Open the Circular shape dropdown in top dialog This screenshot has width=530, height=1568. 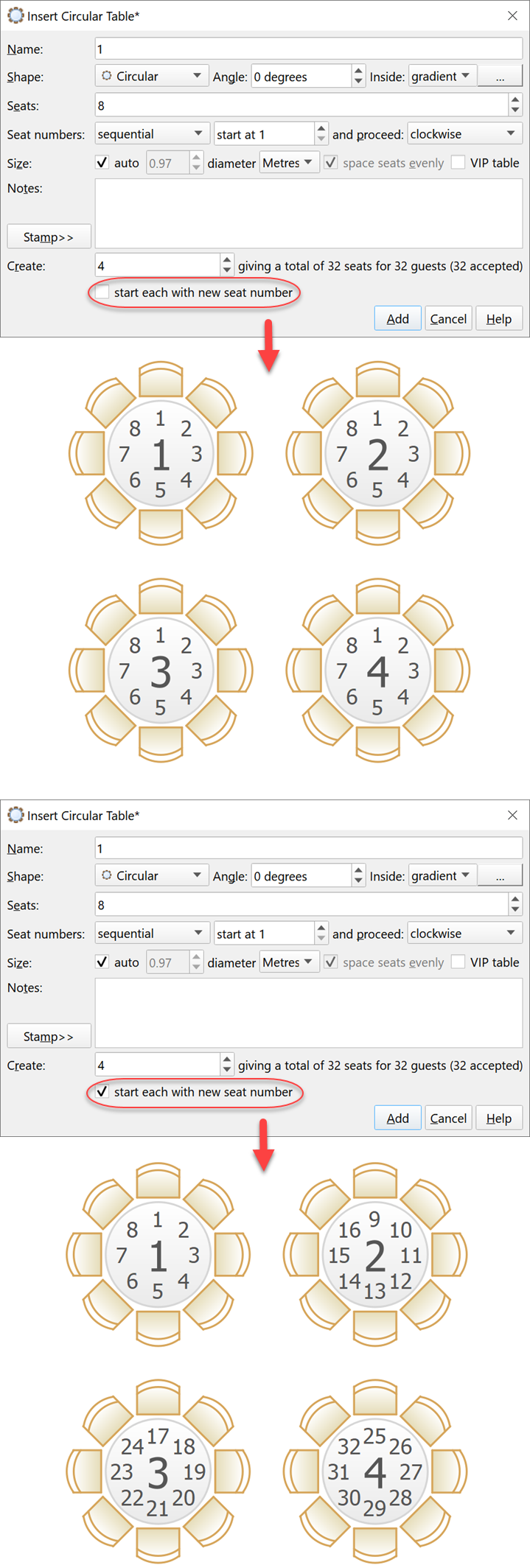point(152,77)
